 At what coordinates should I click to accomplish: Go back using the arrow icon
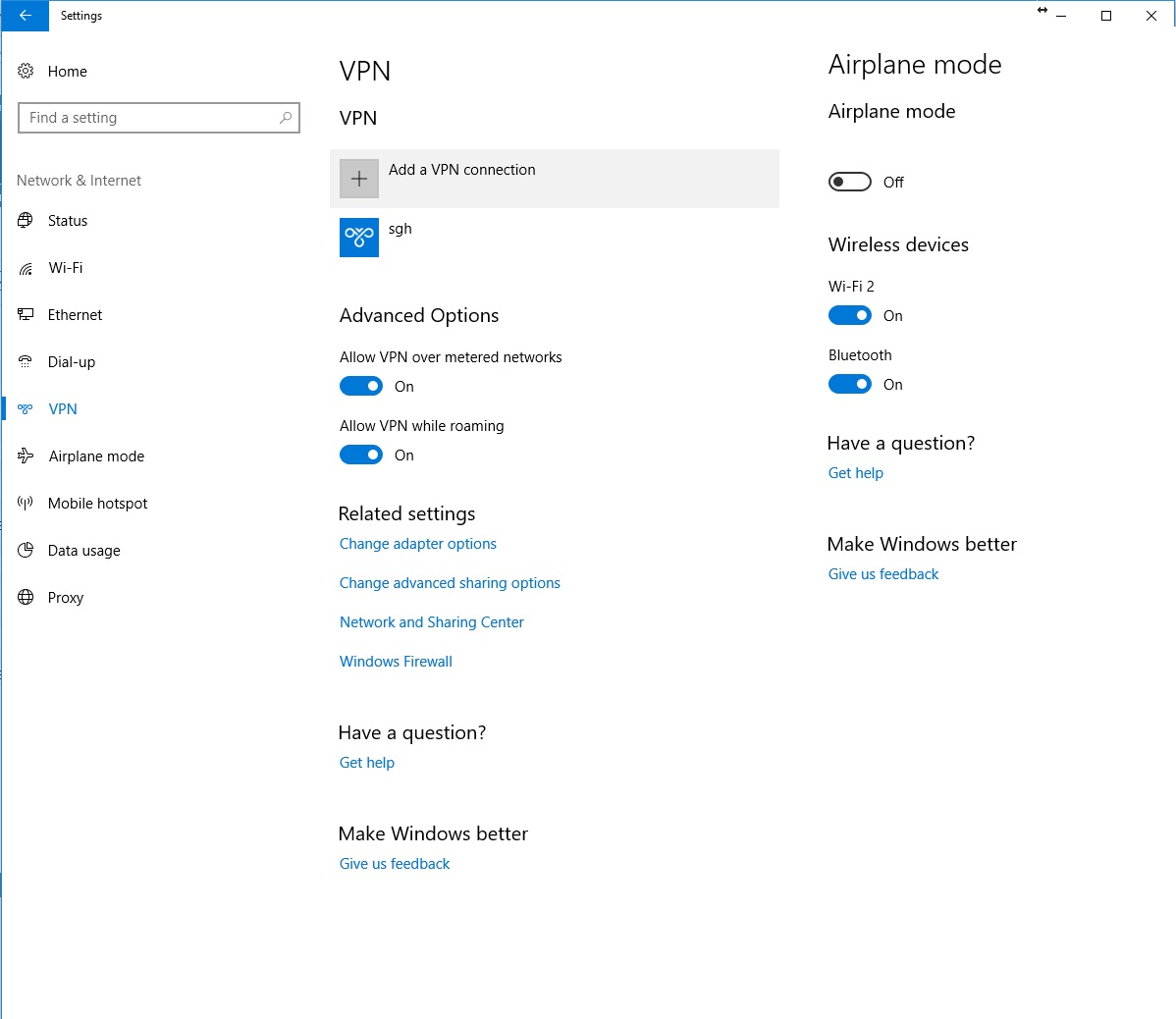[25, 15]
